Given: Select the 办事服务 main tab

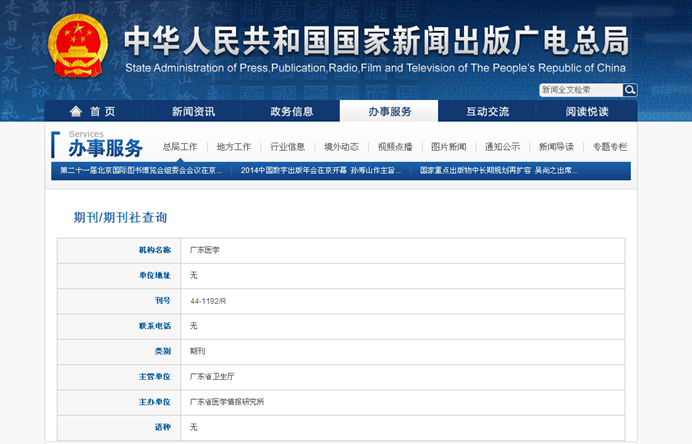Looking at the screenshot, I should (x=389, y=111).
